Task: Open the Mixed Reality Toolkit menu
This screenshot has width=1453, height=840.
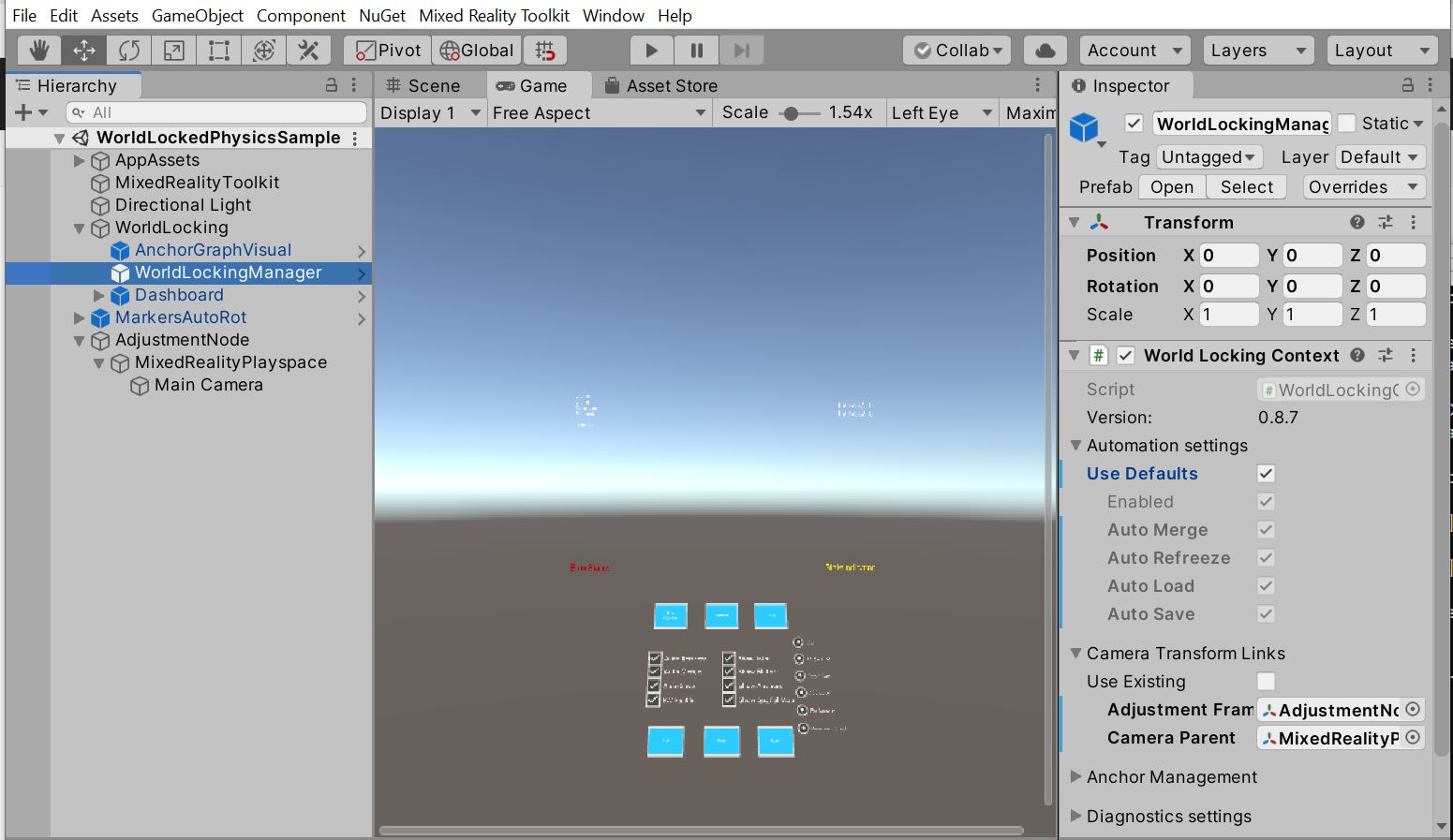Action: tap(494, 15)
